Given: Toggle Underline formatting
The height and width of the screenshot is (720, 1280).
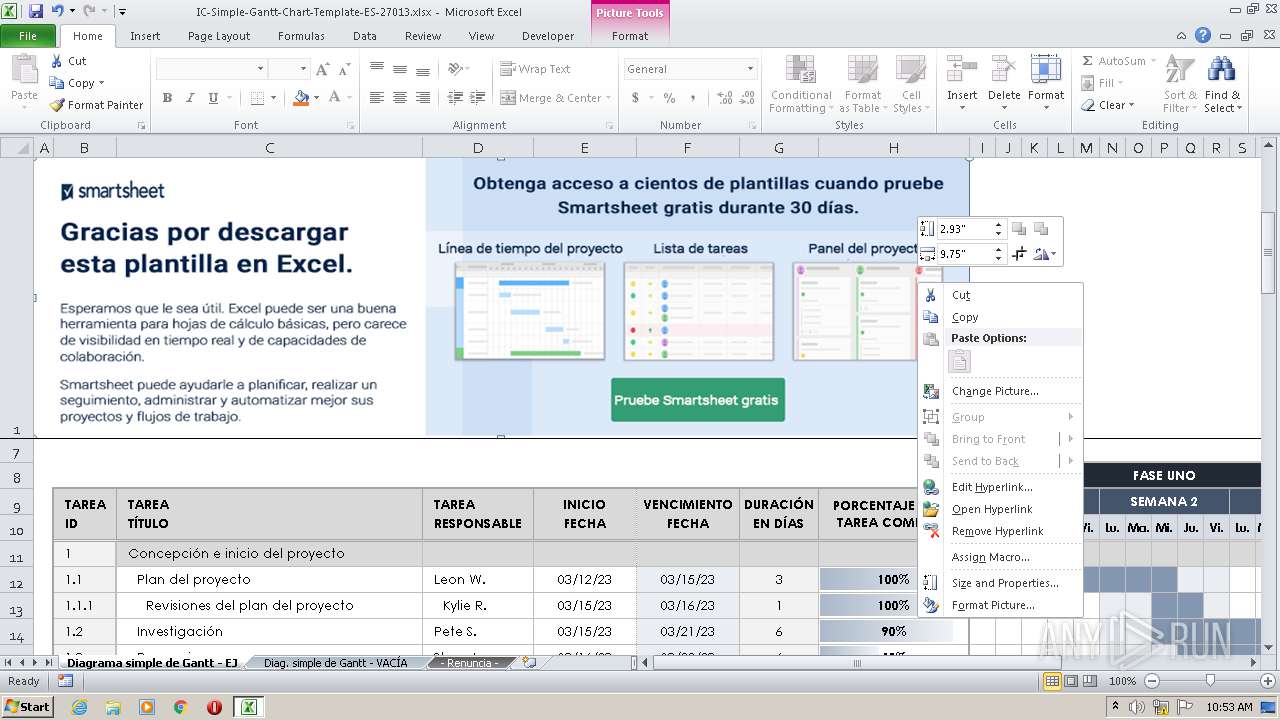Looking at the screenshot, I should click(x=213, y=98).
